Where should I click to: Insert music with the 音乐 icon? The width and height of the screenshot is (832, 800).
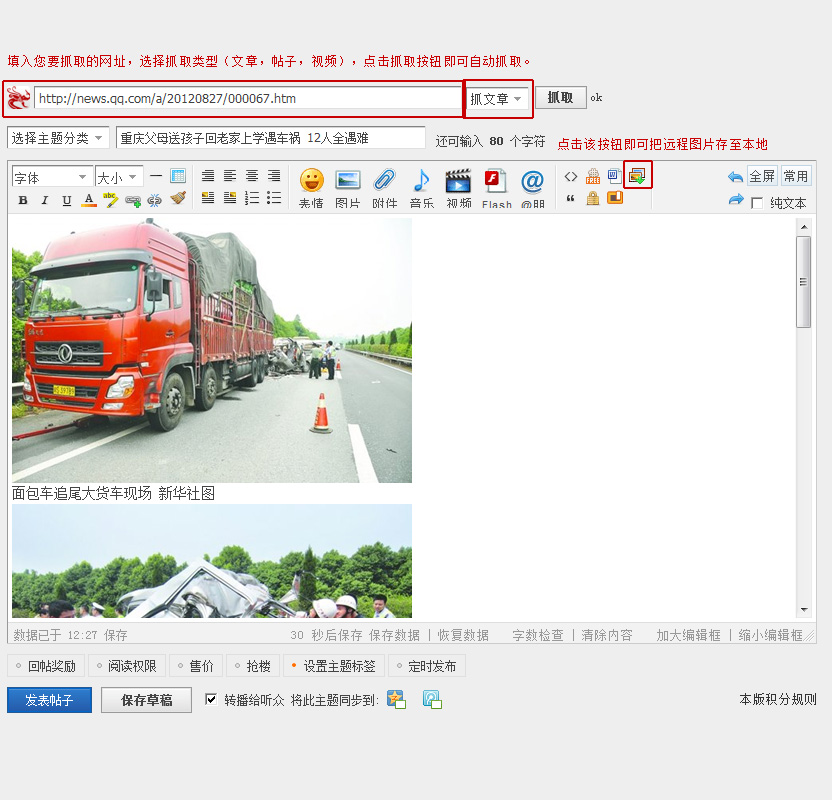click(x=421, y=182)
